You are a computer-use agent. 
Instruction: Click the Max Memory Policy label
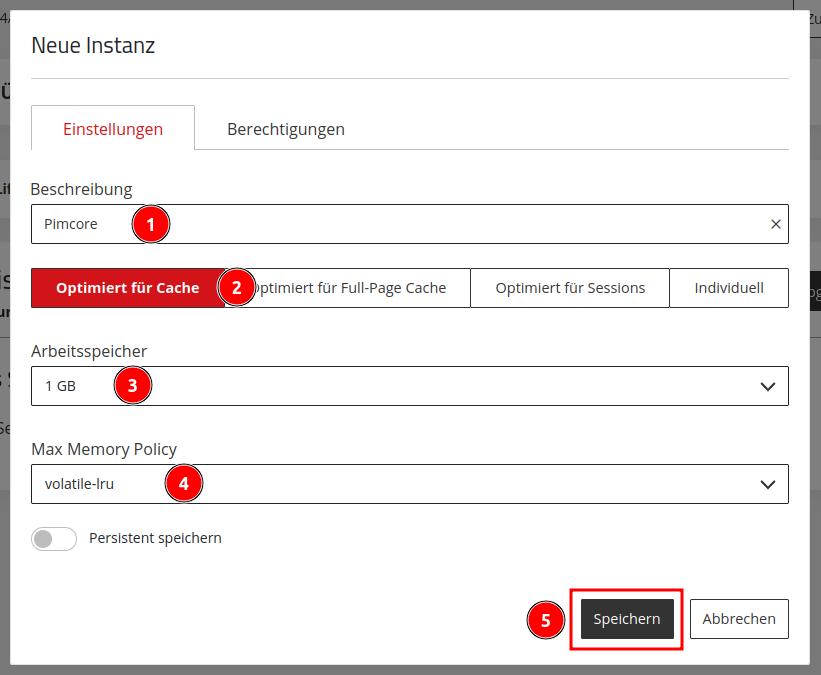pos(104,449)
